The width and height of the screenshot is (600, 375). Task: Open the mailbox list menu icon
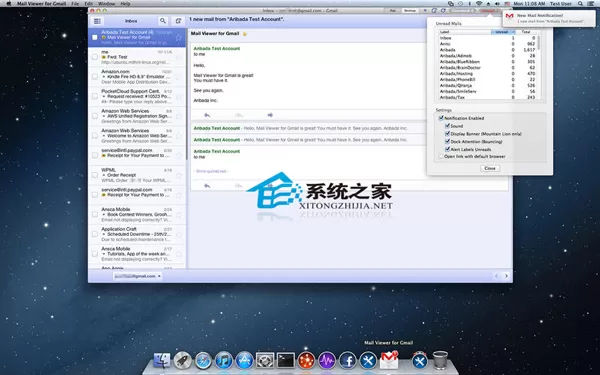97,21
